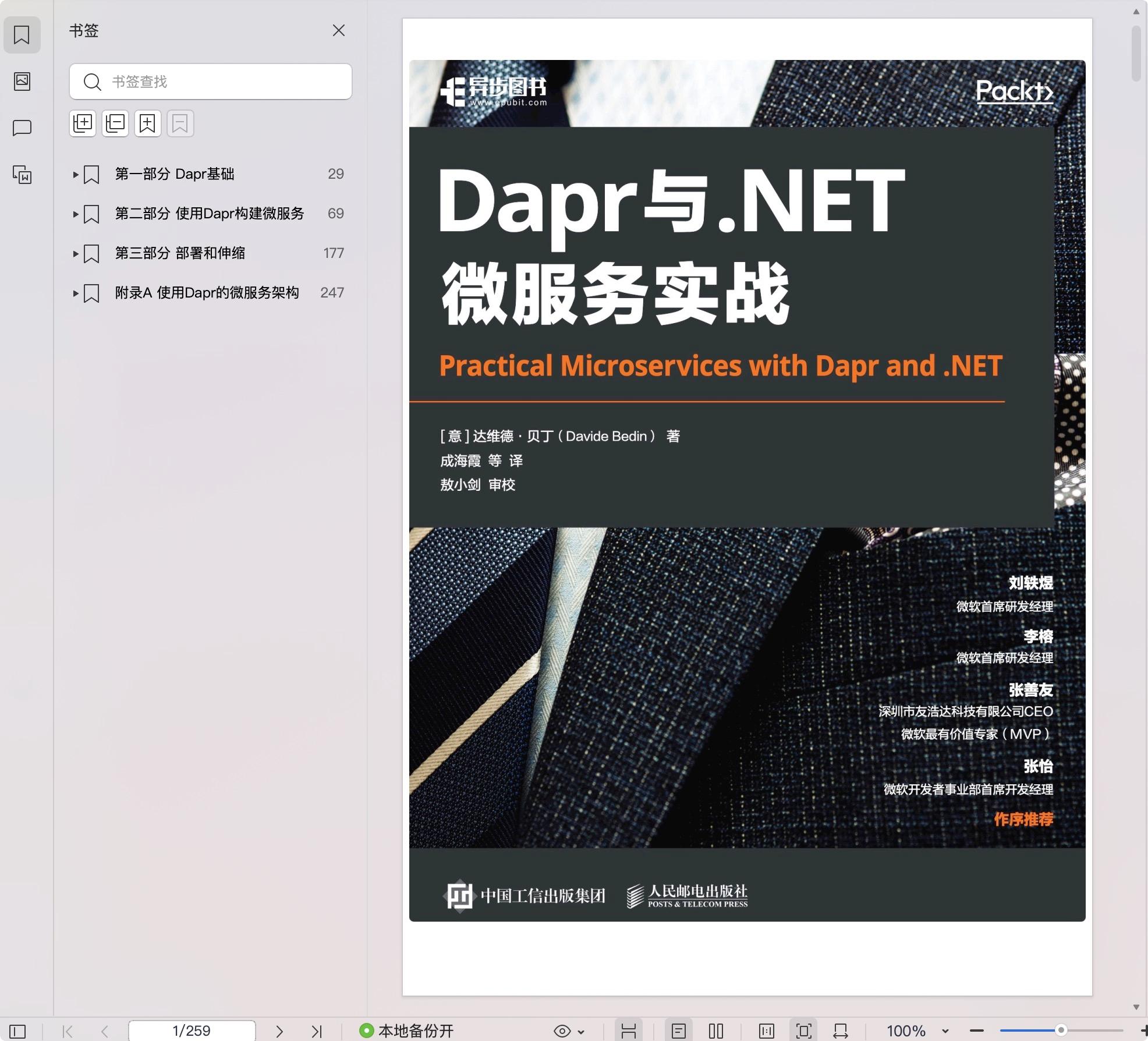Expand 附录A 使用Dapr的微服务架构 bookmark
The height and width of the screenshot is (1041, 1148).
point(75,293)
